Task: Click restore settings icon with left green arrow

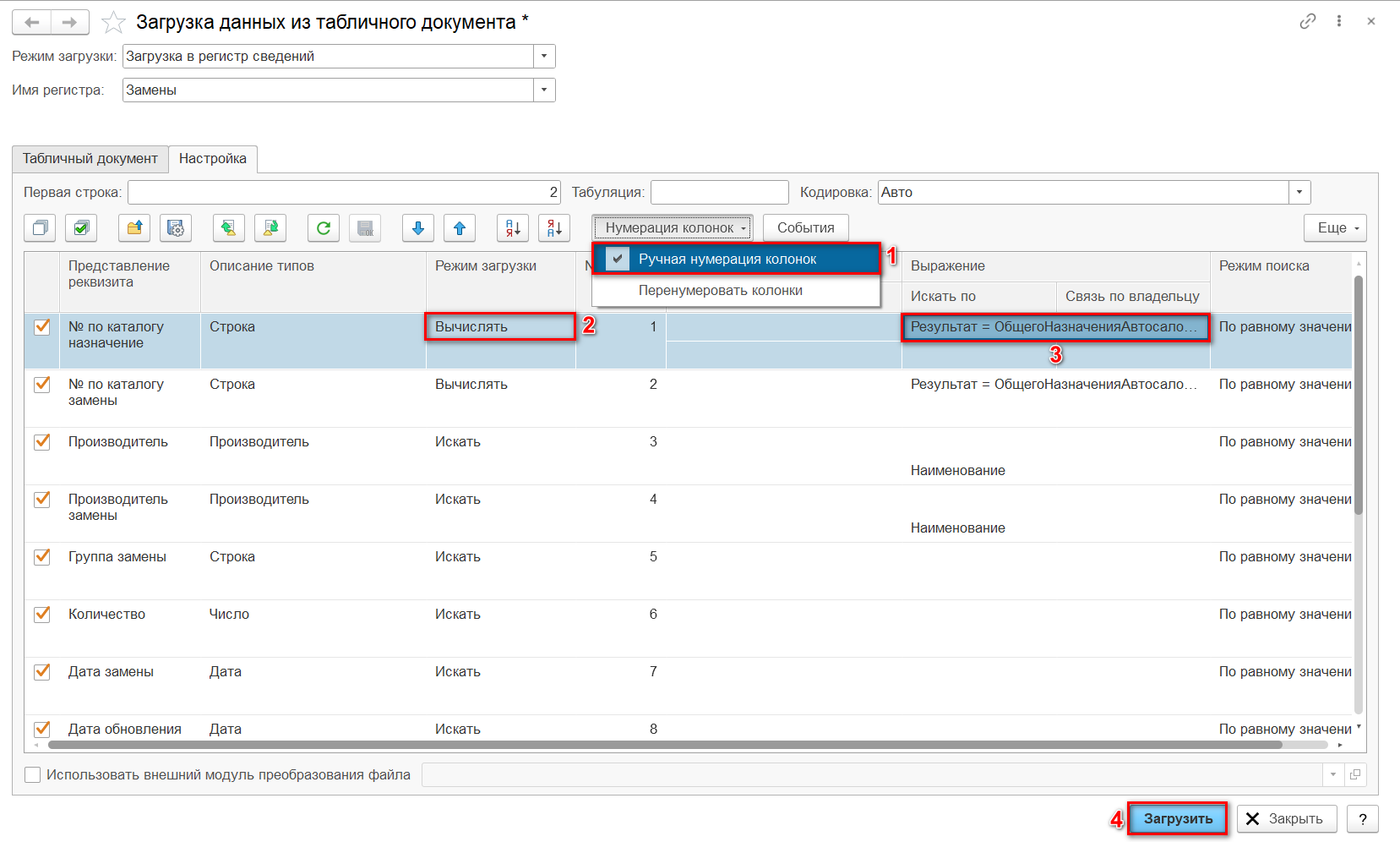Action: pyautogui.click(x=228, y=227)
